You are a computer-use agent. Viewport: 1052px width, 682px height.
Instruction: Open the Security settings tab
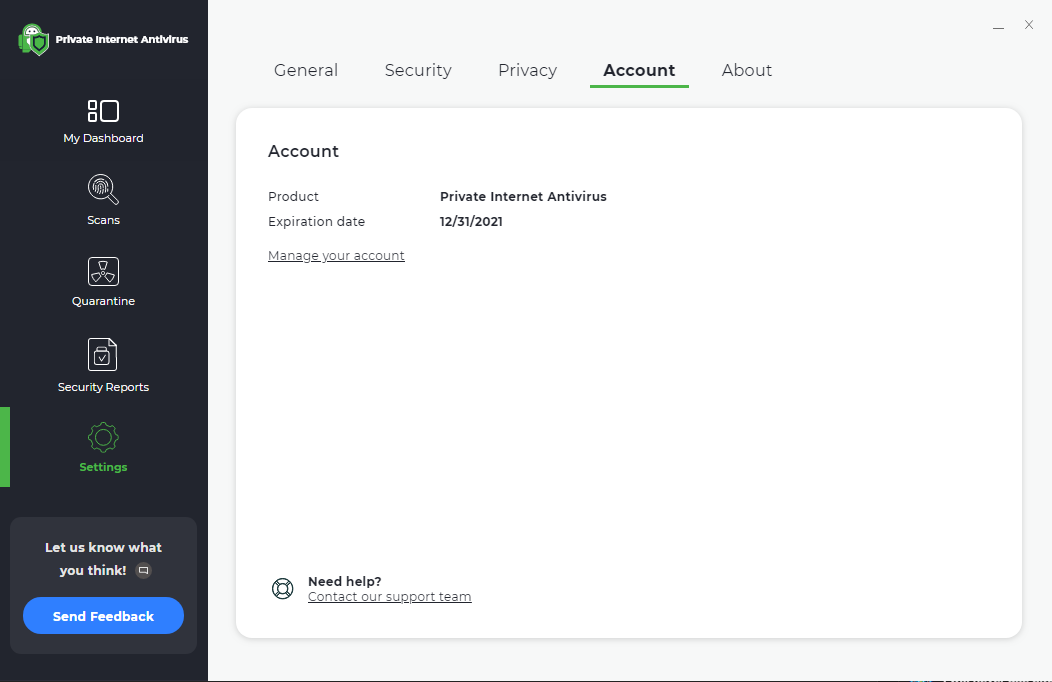pyautogui.click(x=418, y=70)
